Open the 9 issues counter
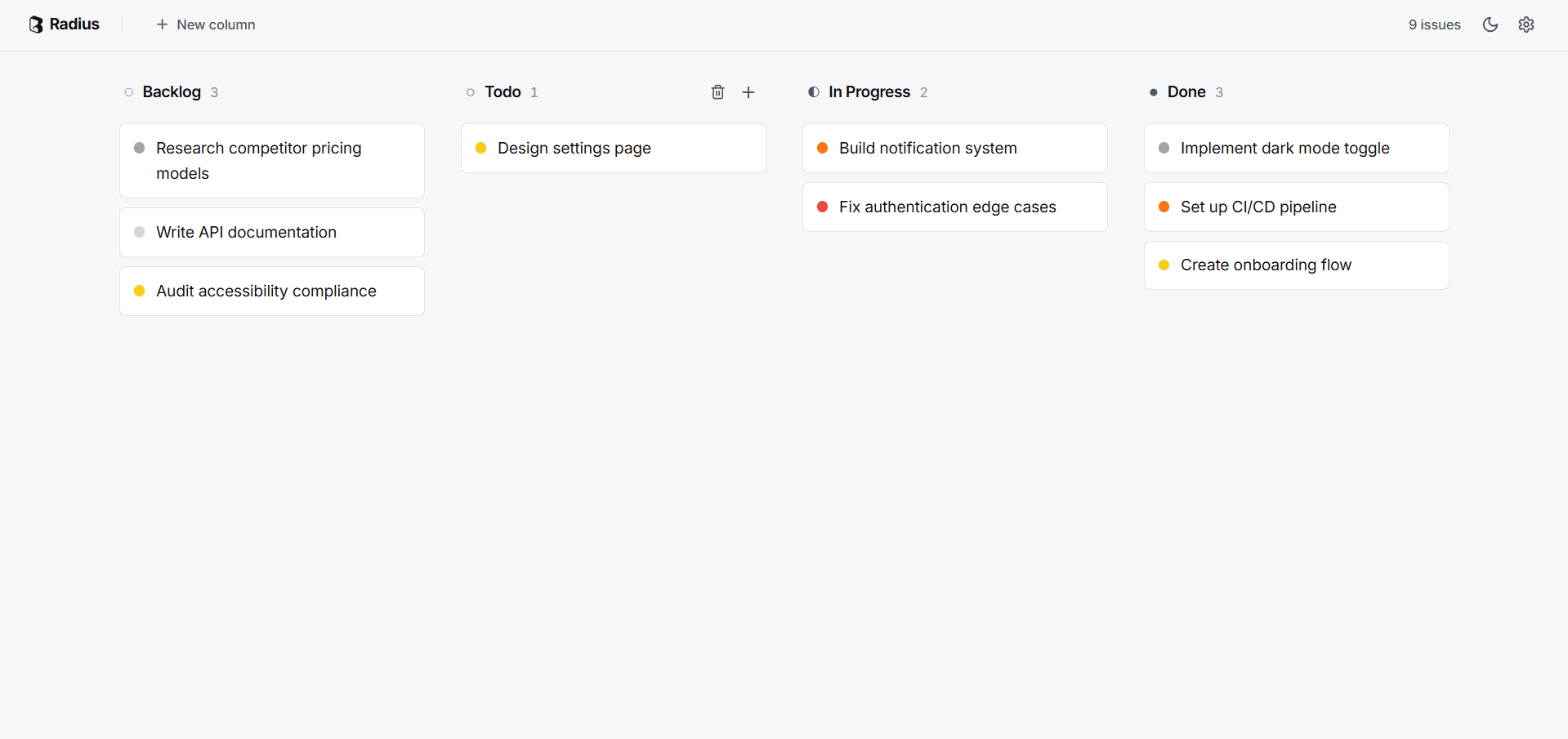Screen dimensions: 1568x739 click(x=1434, y=24)
